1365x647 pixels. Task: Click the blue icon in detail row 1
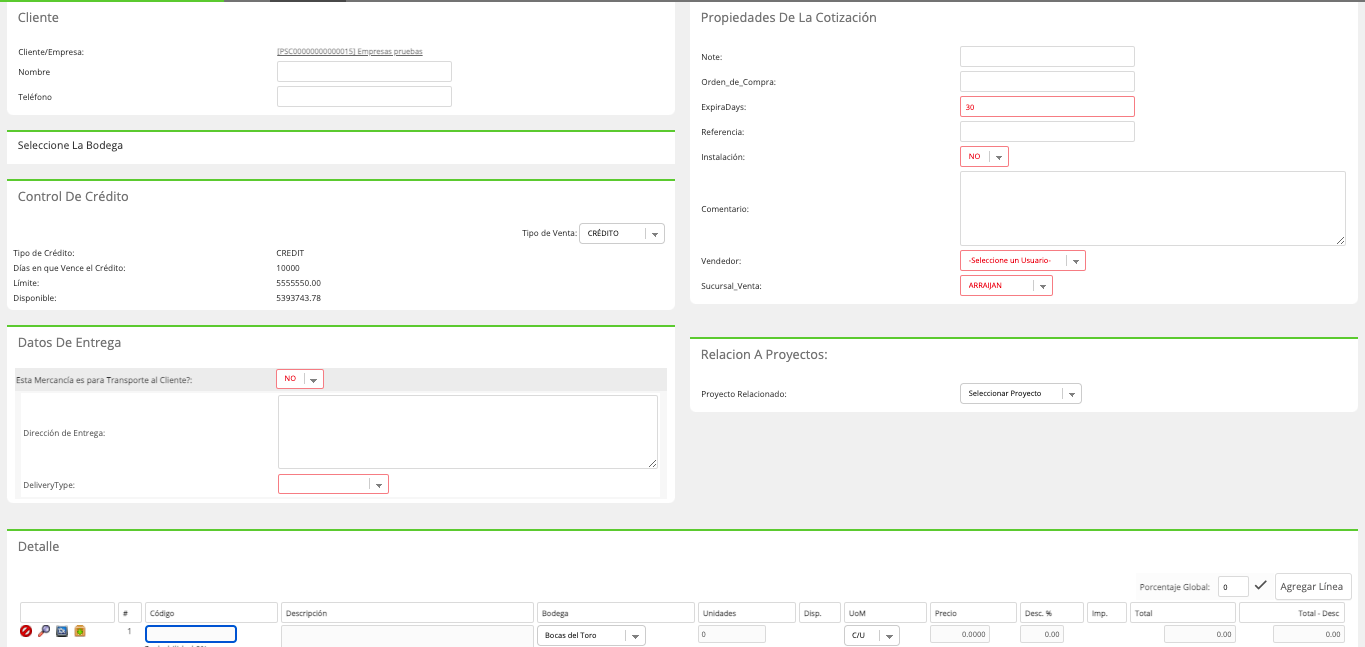62,631
